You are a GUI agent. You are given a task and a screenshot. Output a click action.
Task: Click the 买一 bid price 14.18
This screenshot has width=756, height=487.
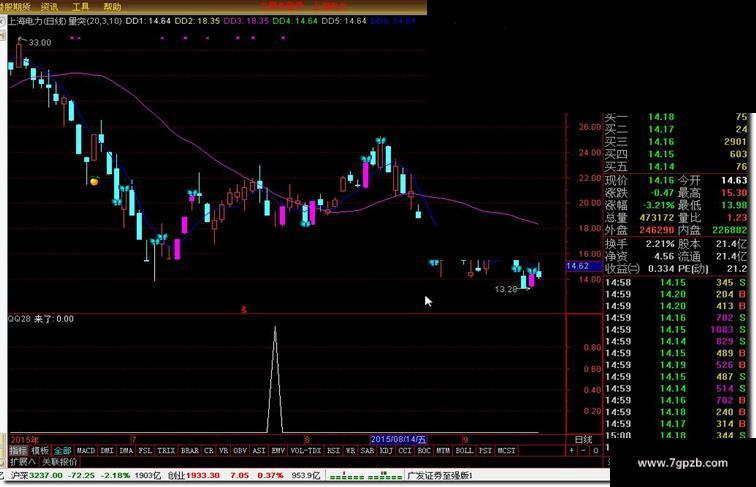point(661,117)
